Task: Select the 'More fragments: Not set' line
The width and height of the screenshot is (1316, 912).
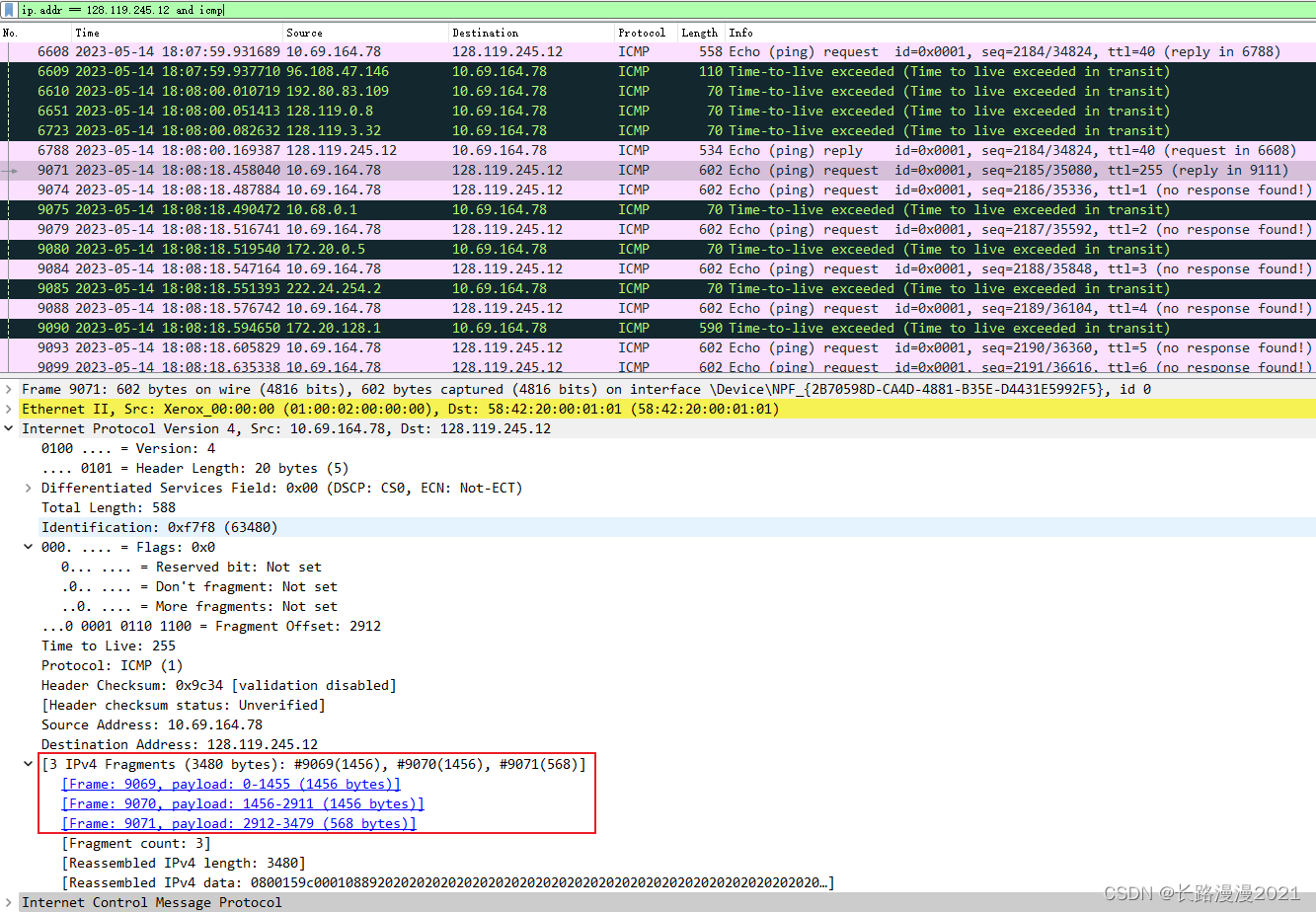Action: click(199, 606)
